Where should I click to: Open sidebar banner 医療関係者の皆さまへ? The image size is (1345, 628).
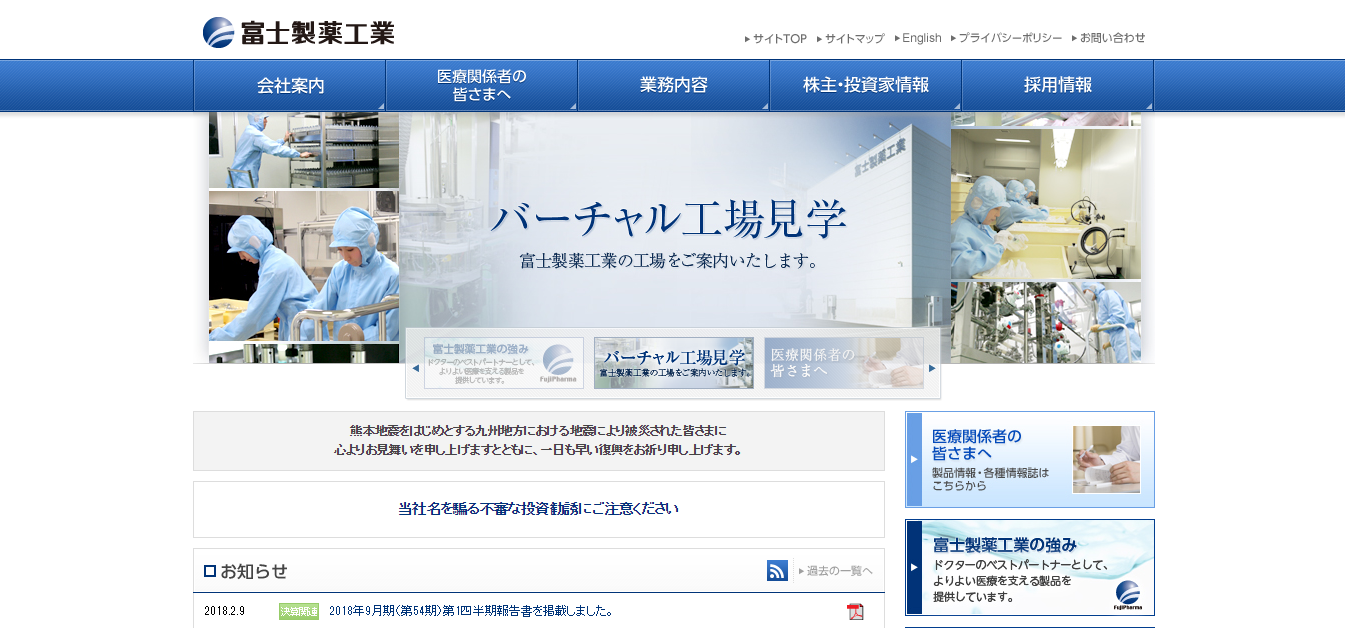[1030, 459]
